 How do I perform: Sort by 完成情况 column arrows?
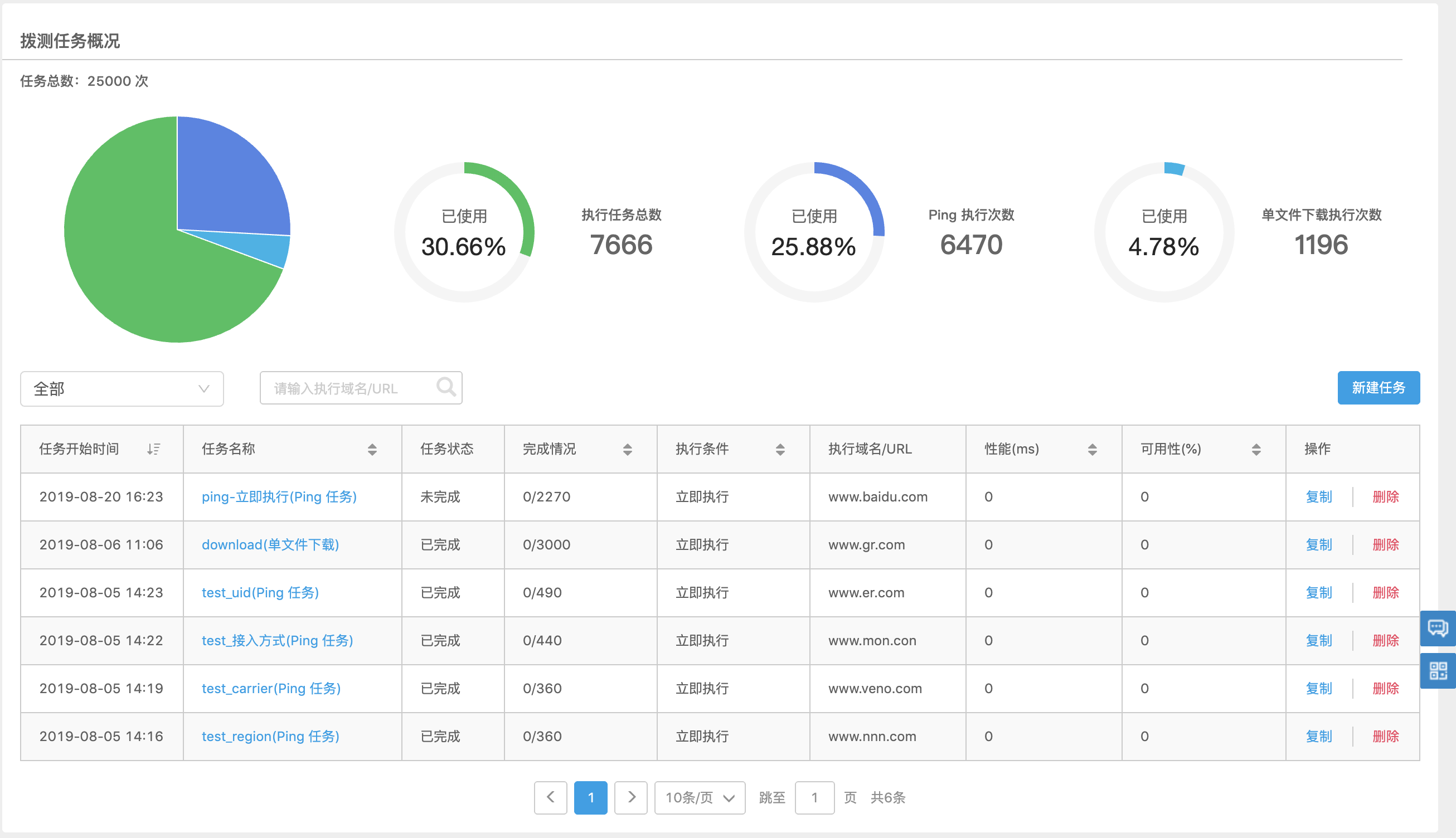pos(628,450)
